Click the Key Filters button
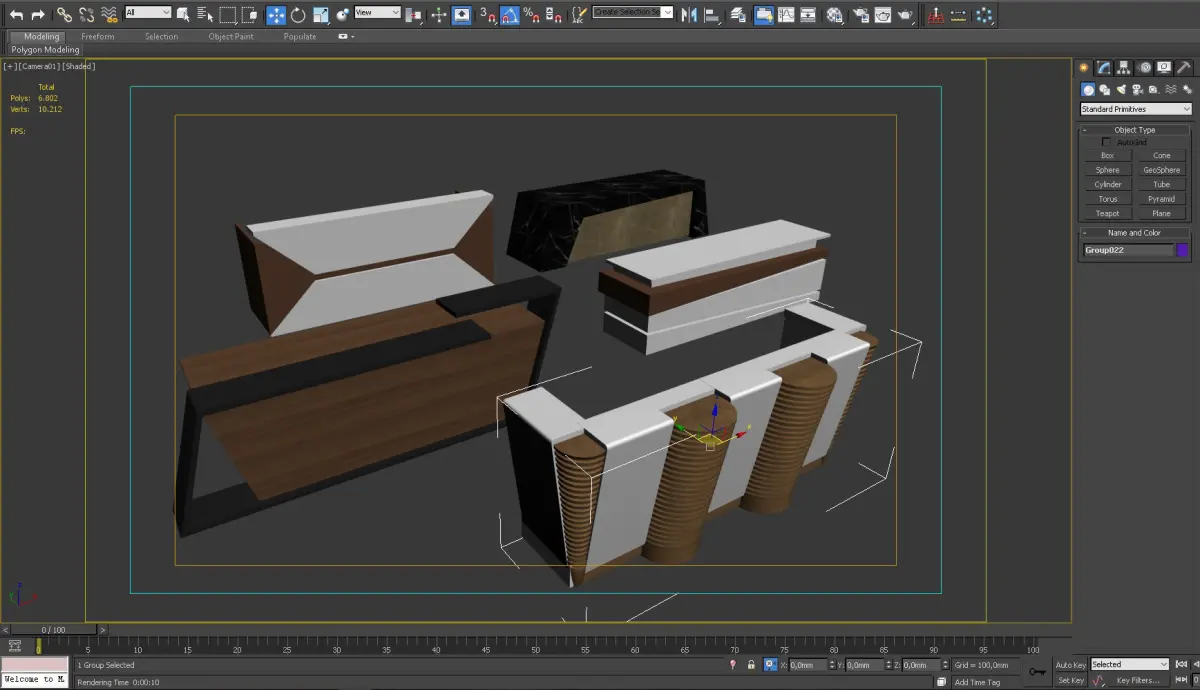The image size is (1200, 690). click(x=1138, y=681)
